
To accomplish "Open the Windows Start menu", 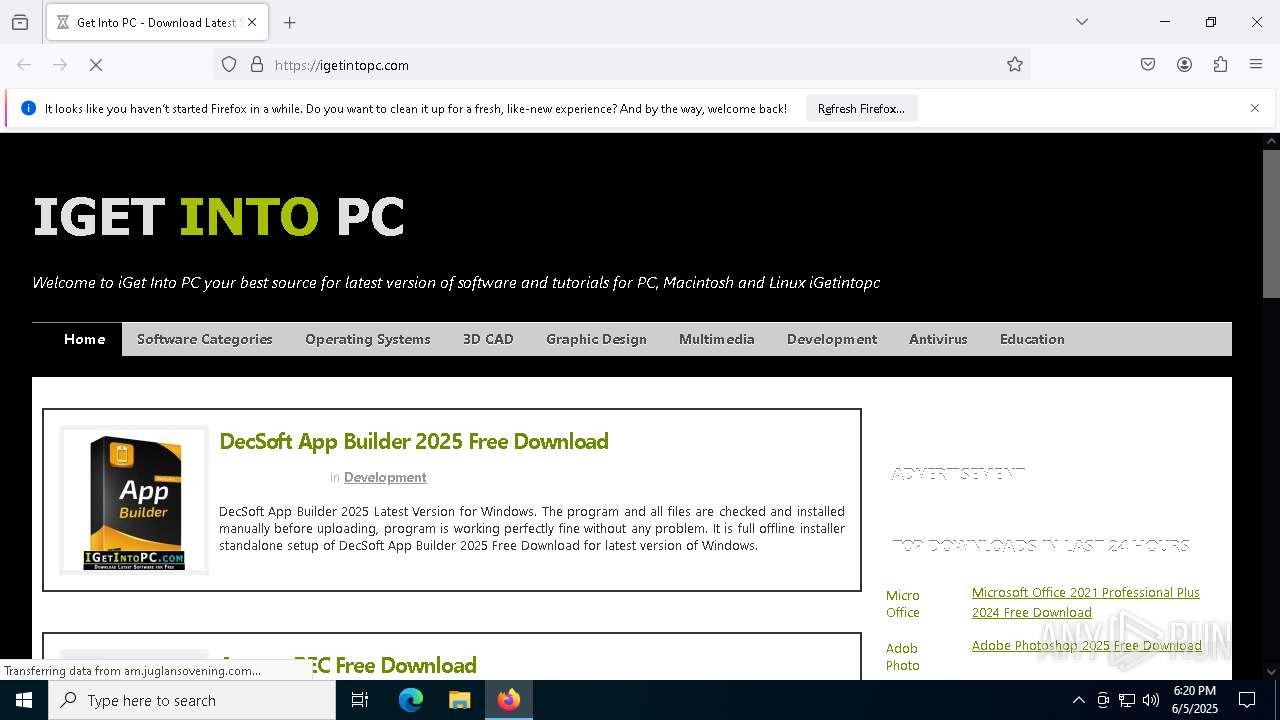I will pyautogui.click(x=24, y=700).
